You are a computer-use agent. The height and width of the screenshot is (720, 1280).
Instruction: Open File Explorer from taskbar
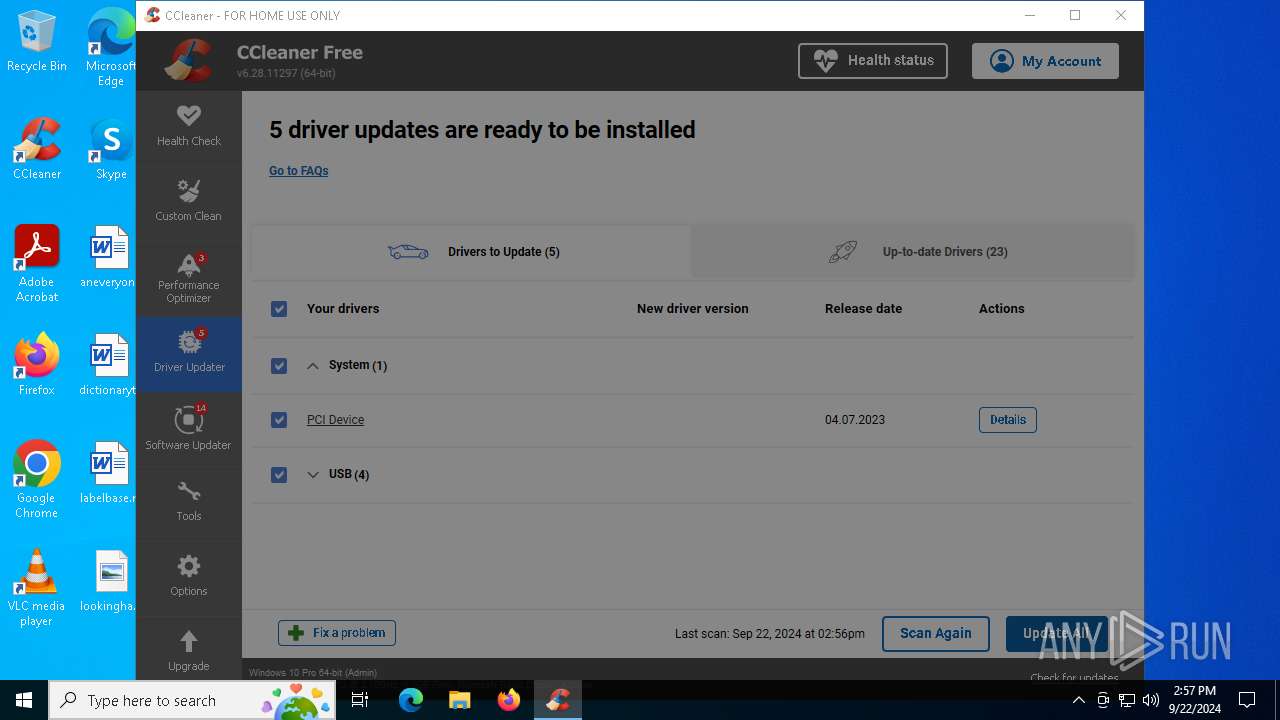[459, 700]
